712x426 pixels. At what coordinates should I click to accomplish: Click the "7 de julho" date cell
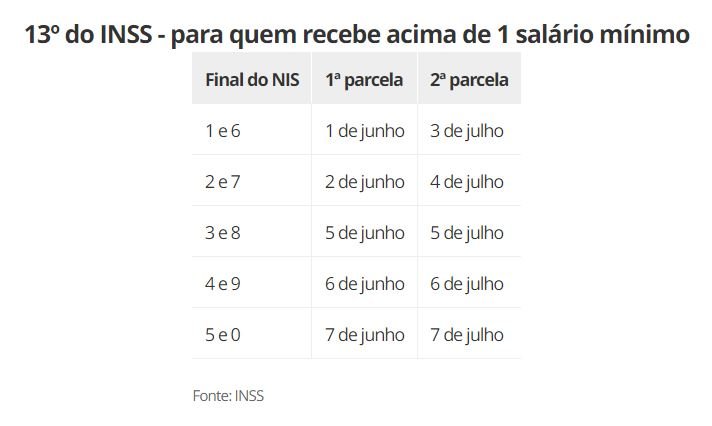[x=467, y=335]
